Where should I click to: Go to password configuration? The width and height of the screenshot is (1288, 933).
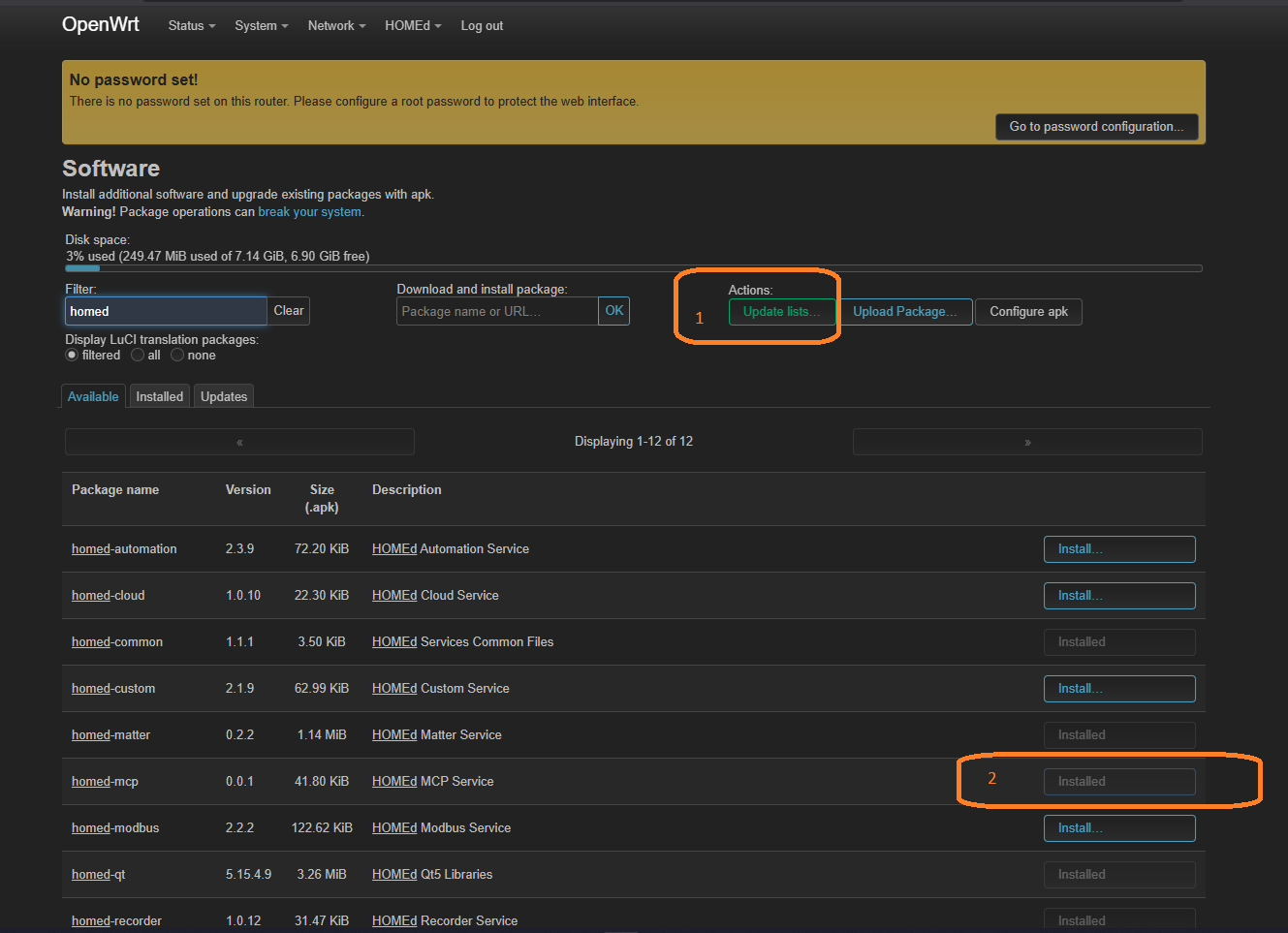[x=1096, y=127]
